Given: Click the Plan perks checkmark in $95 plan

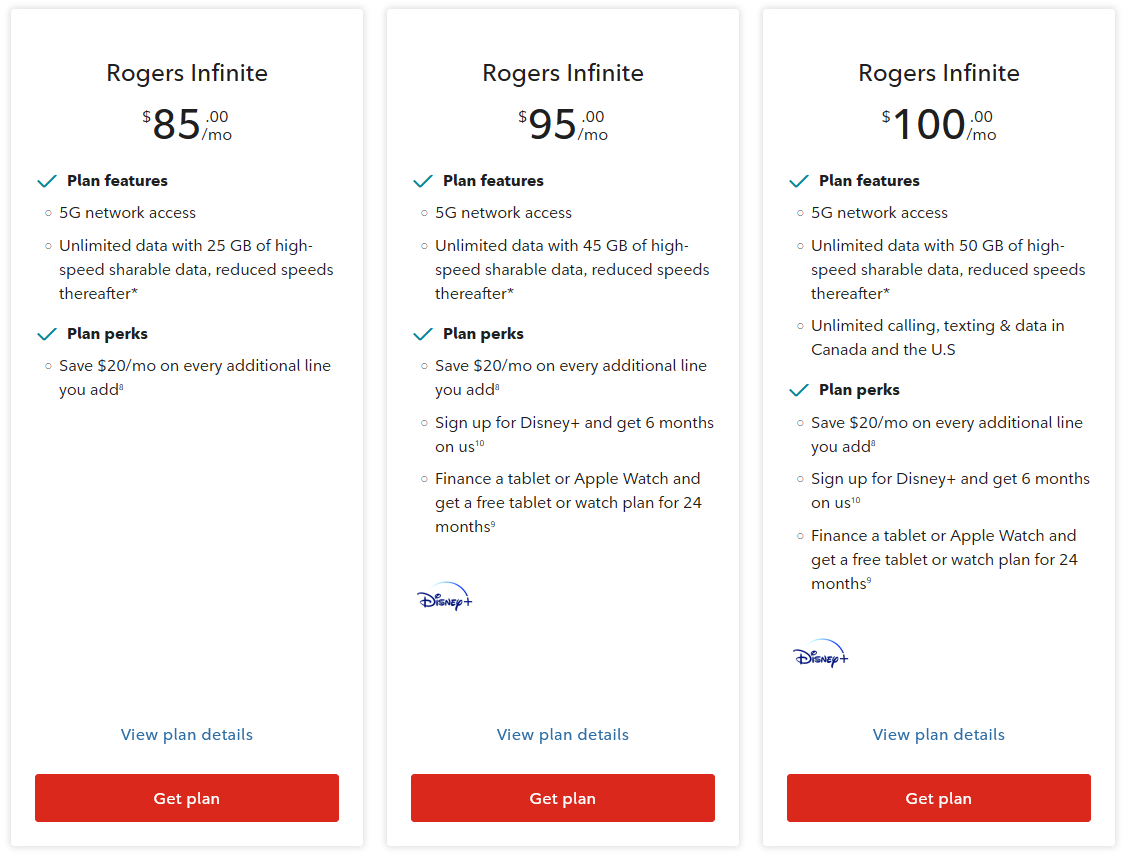Looking at the screenshot, I should [x=422, y=334].
